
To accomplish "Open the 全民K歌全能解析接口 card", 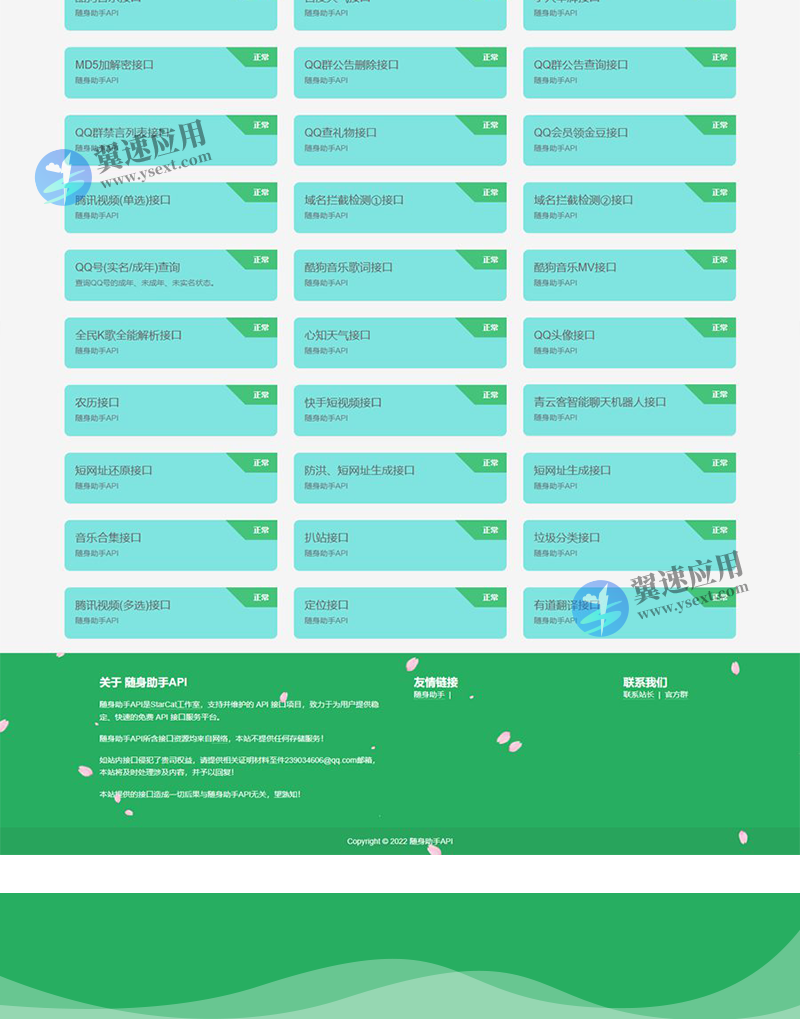I will tap(170, 342).
